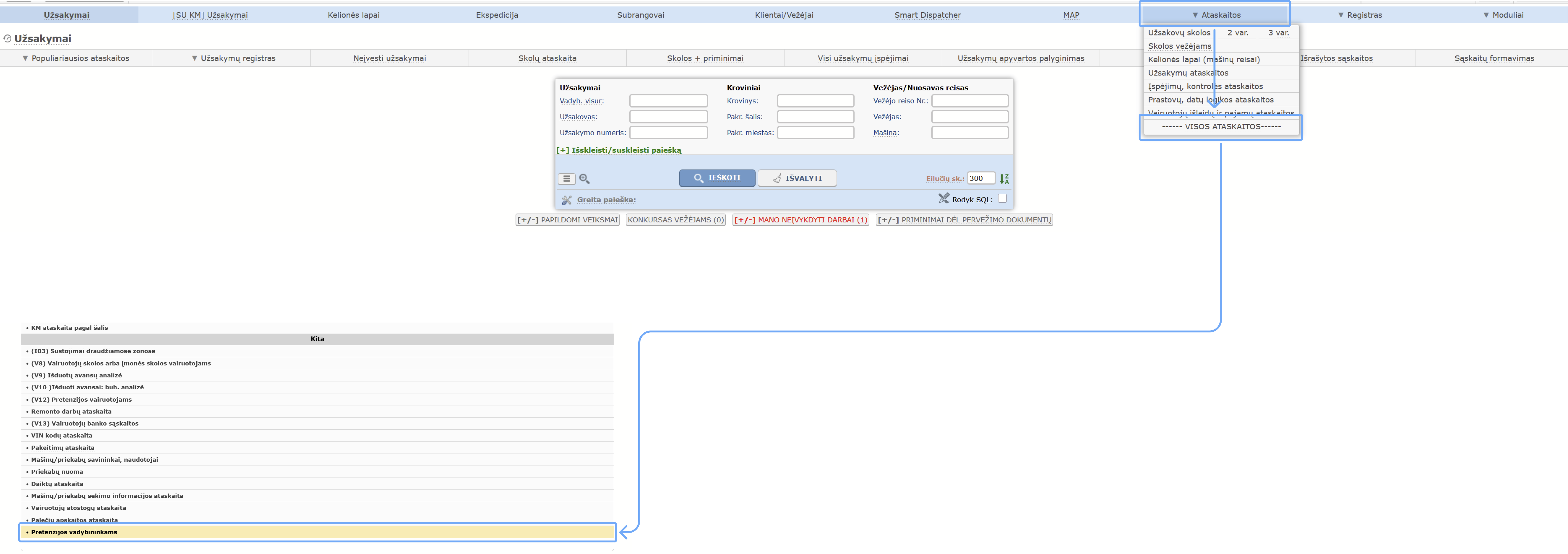Select Skolos vežėjams menu entry
This screenshot has height=554, width=1568.
click(1180, 46)
